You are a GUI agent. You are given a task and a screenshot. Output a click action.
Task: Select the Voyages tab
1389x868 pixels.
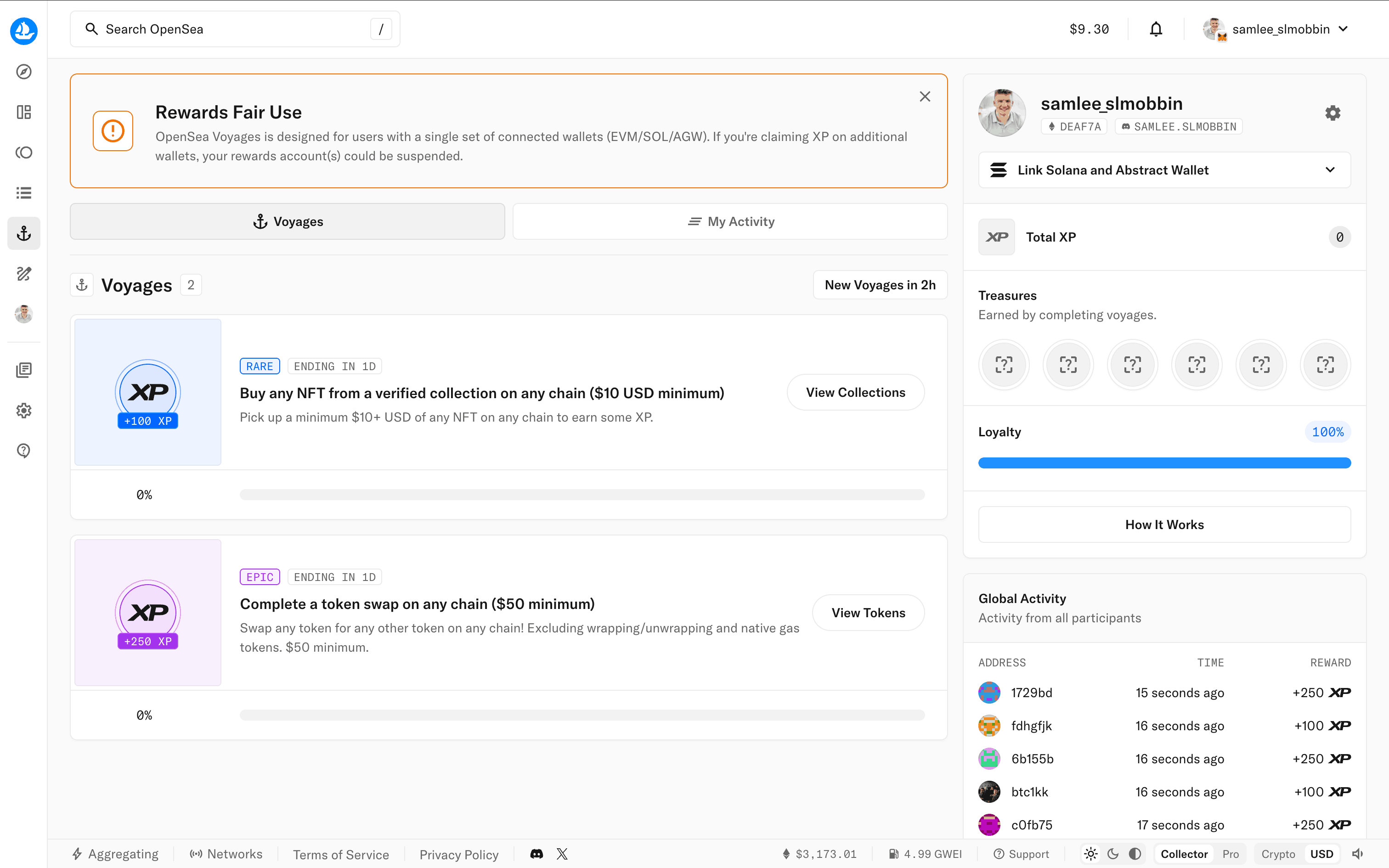288,221
